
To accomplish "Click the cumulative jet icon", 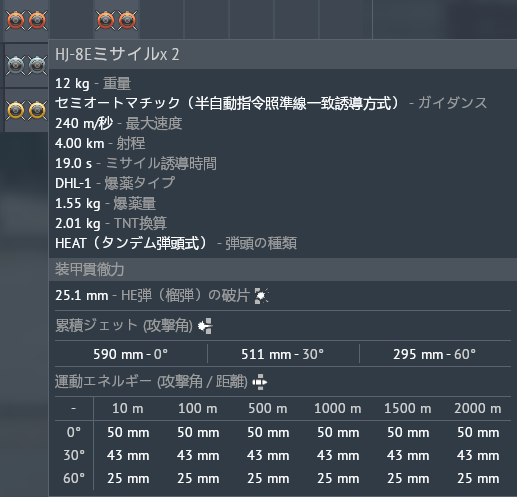I will [205, 326].
